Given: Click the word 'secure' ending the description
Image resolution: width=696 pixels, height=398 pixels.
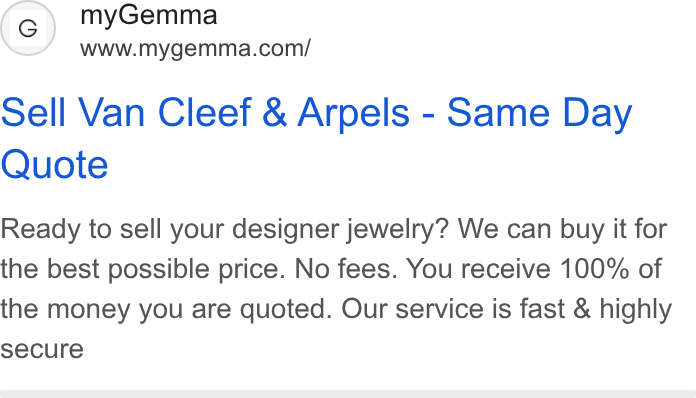Looking at the screenshot, I should pyautogui.click(x=42, y=350).
